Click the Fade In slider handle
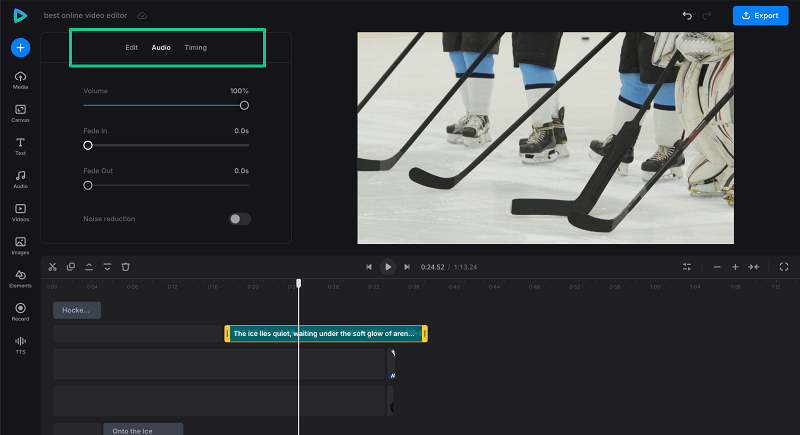The height and width of the screenshot is (435, 800). point(88,145)
